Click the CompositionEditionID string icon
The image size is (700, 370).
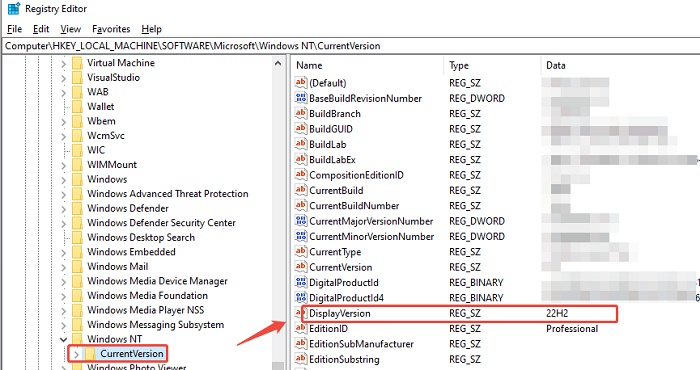coord(301,175)
